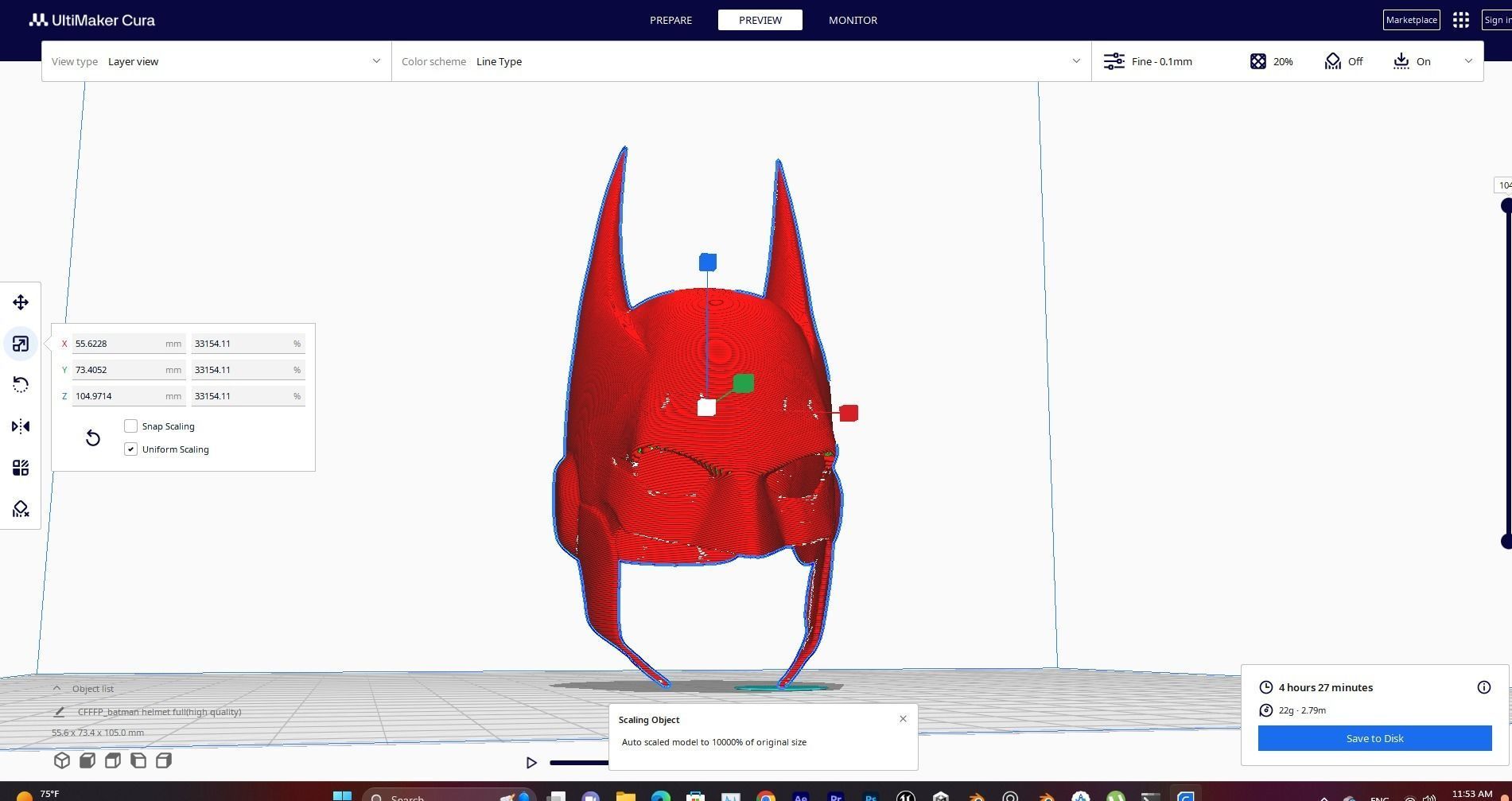
Task: Click the material spool usage icon
Action: 1266,710
